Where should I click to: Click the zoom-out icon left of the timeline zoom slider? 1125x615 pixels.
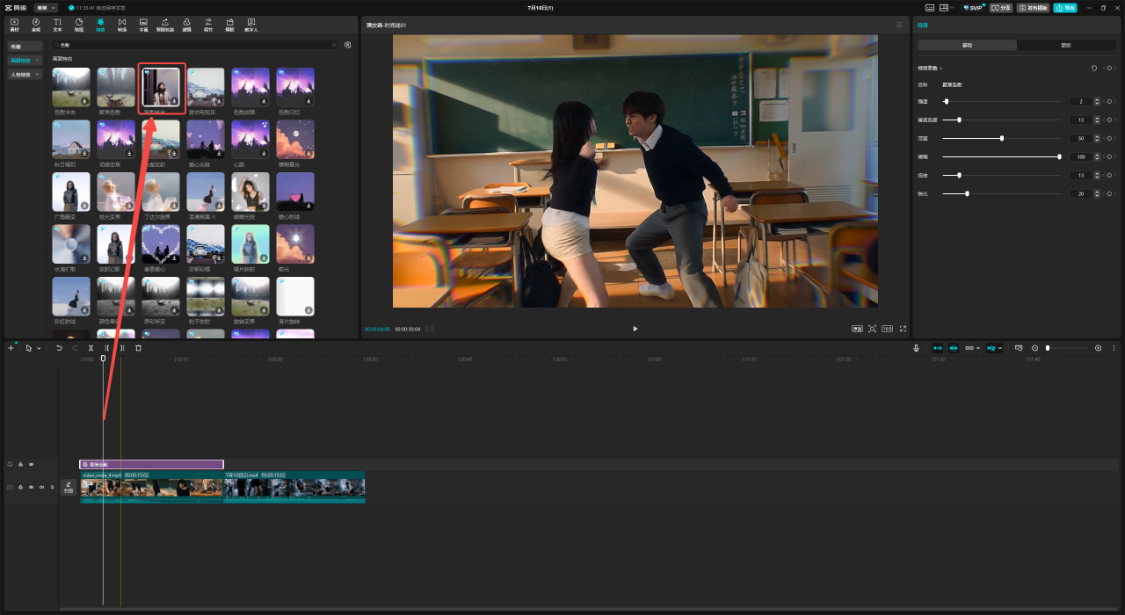pyautogui.click(x=1035, y=348)
